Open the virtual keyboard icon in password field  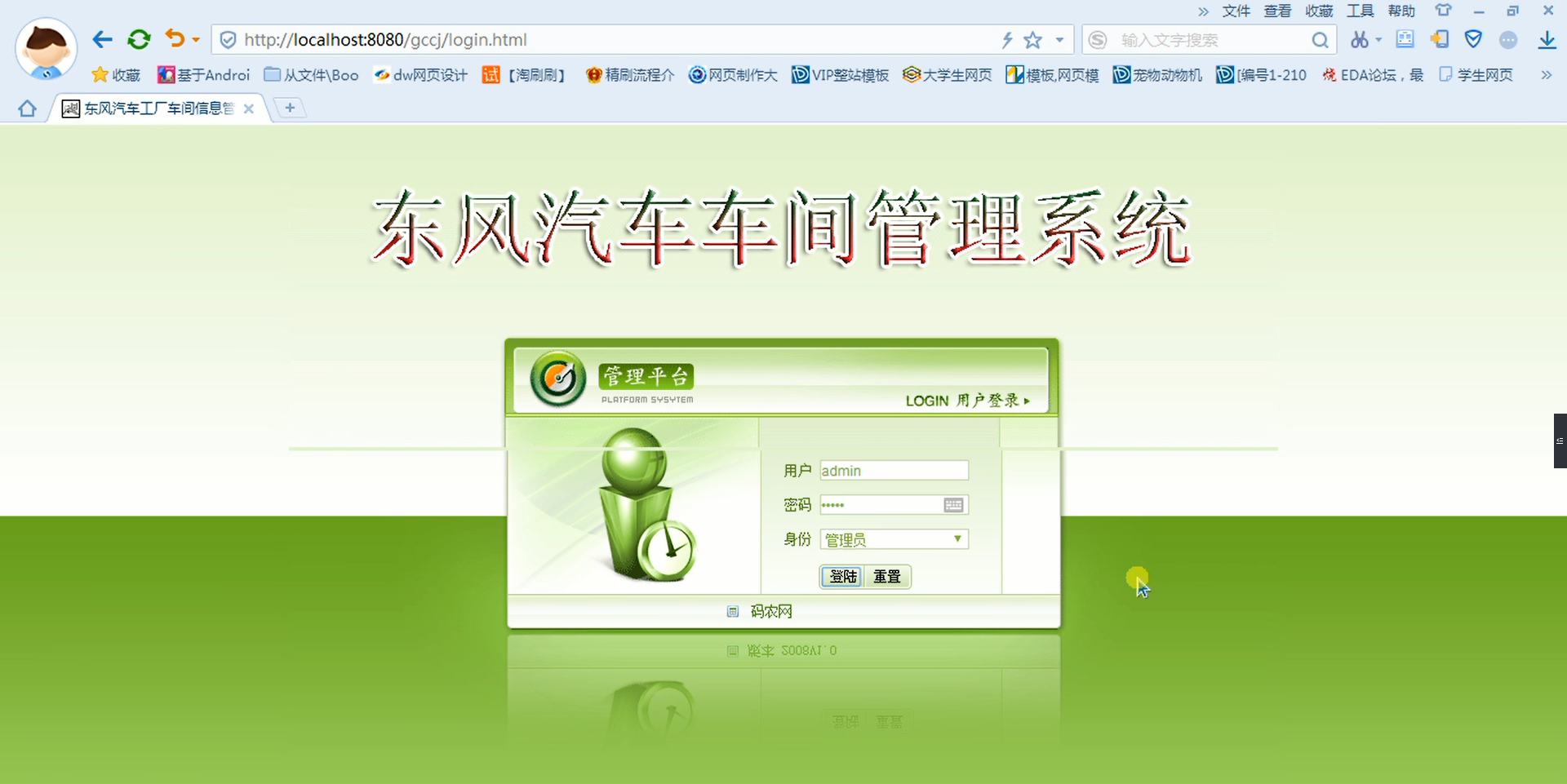(x=953, y=505)
